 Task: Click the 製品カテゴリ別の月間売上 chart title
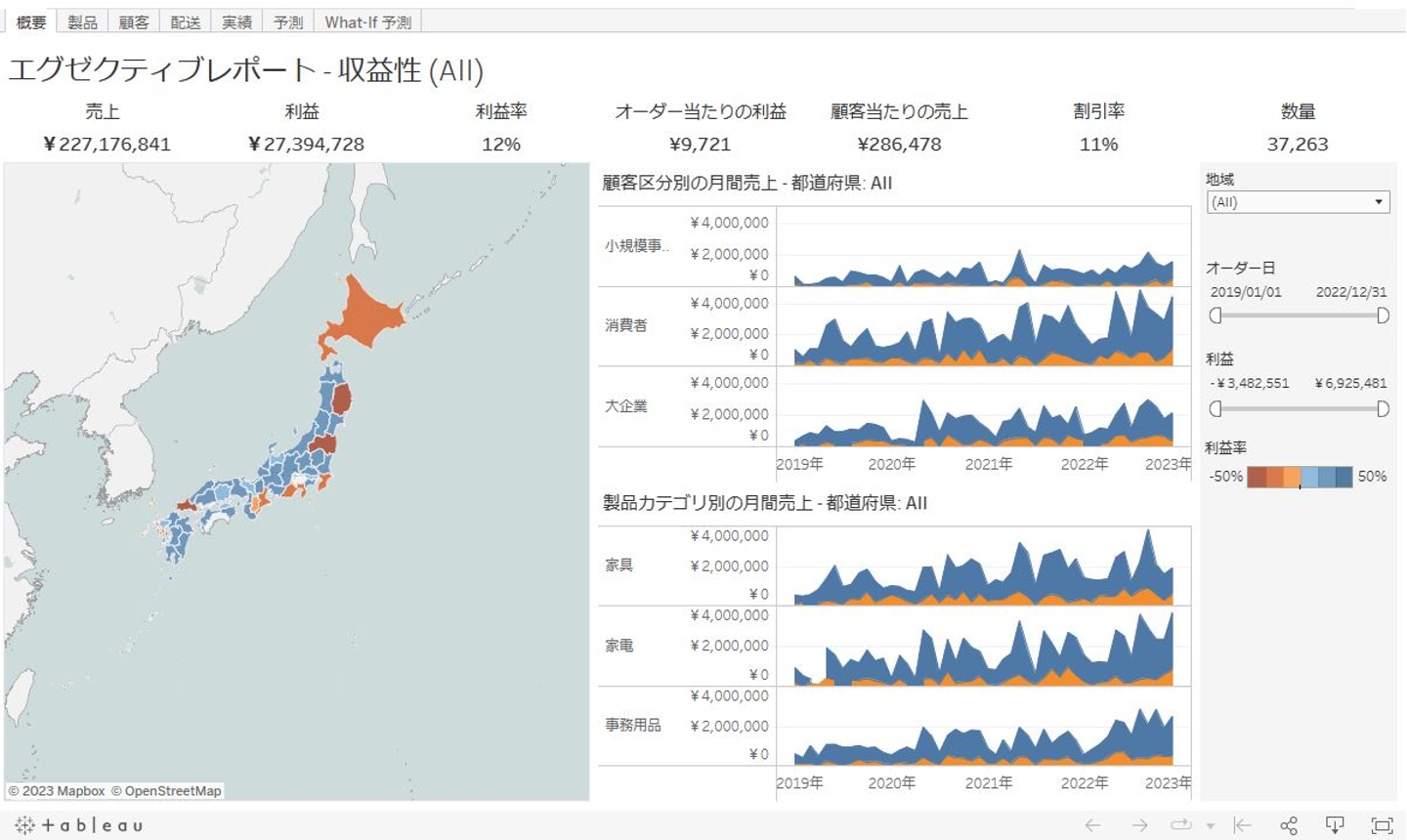click(x=765, y=503)
